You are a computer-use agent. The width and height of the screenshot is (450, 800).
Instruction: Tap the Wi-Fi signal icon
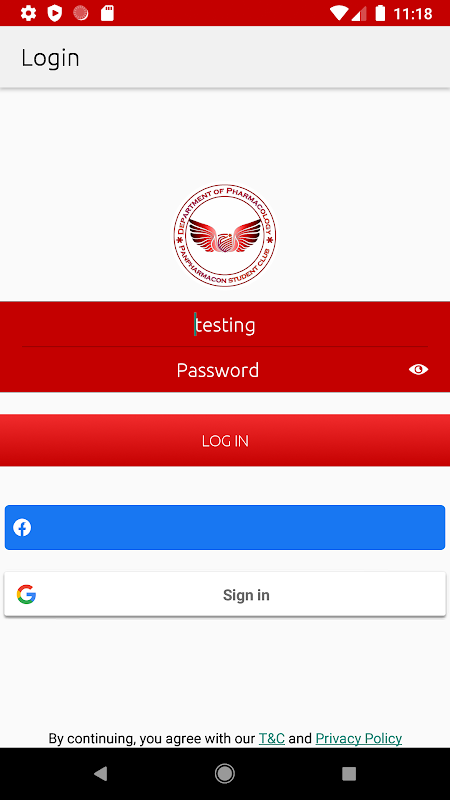[338, 13]
